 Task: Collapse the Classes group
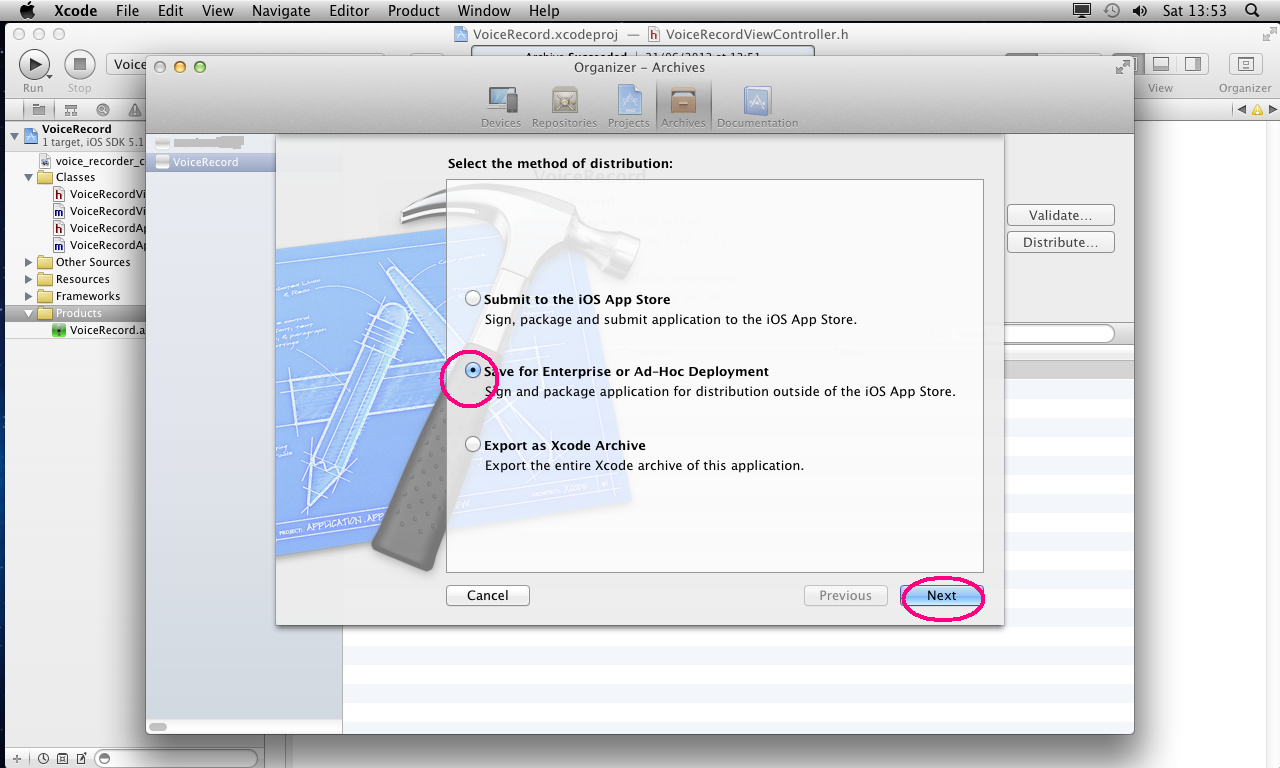click(x=29, y=177)
